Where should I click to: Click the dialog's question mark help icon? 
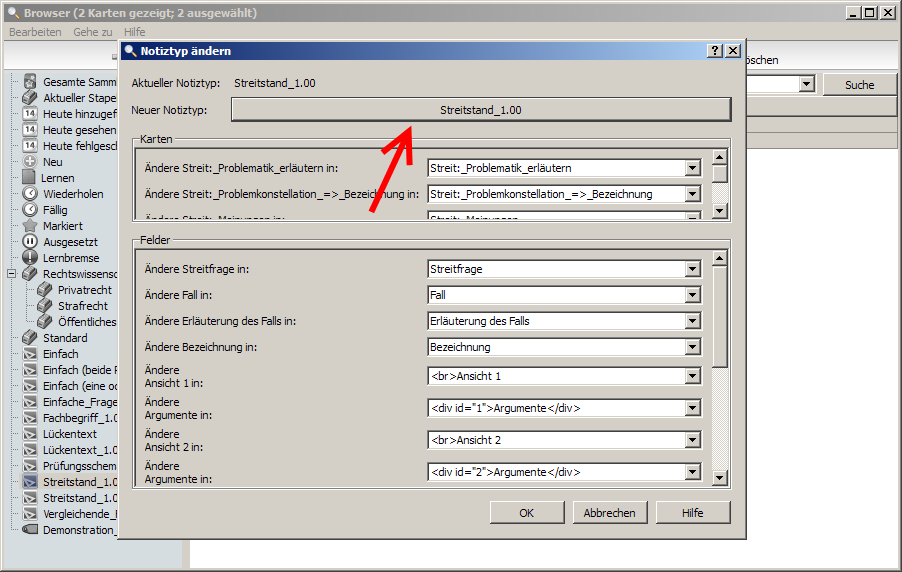click(715, 51)
